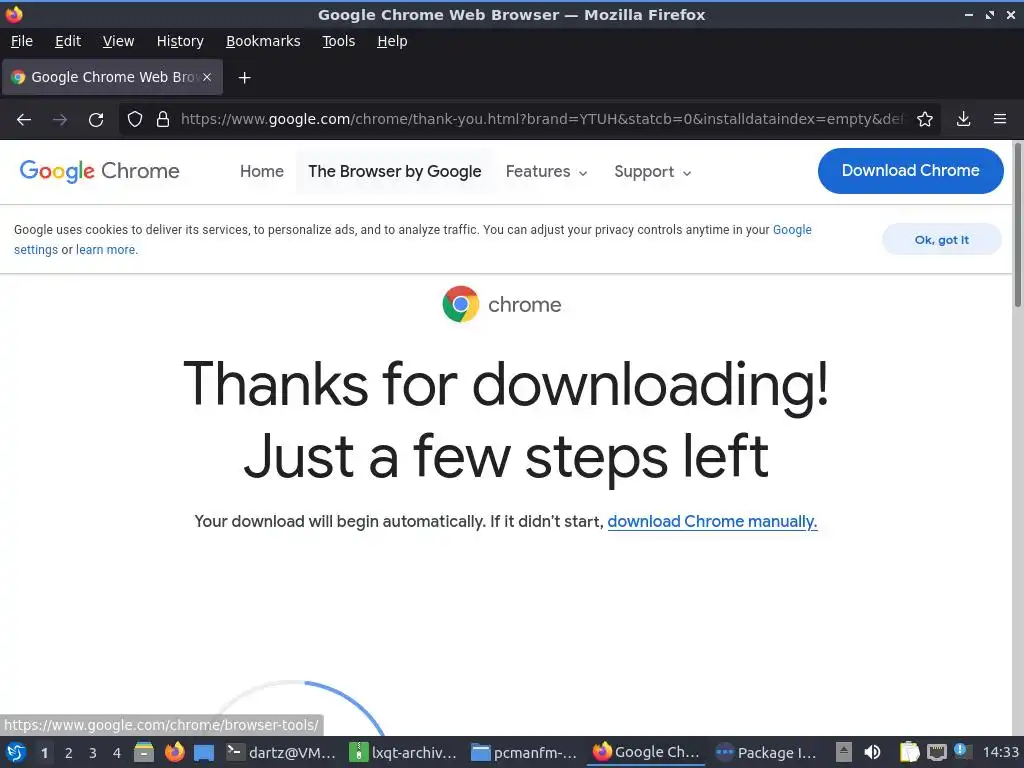Expand the Features dropdown
This screenshot has height=768, width=1024.
tap(547, 172)
